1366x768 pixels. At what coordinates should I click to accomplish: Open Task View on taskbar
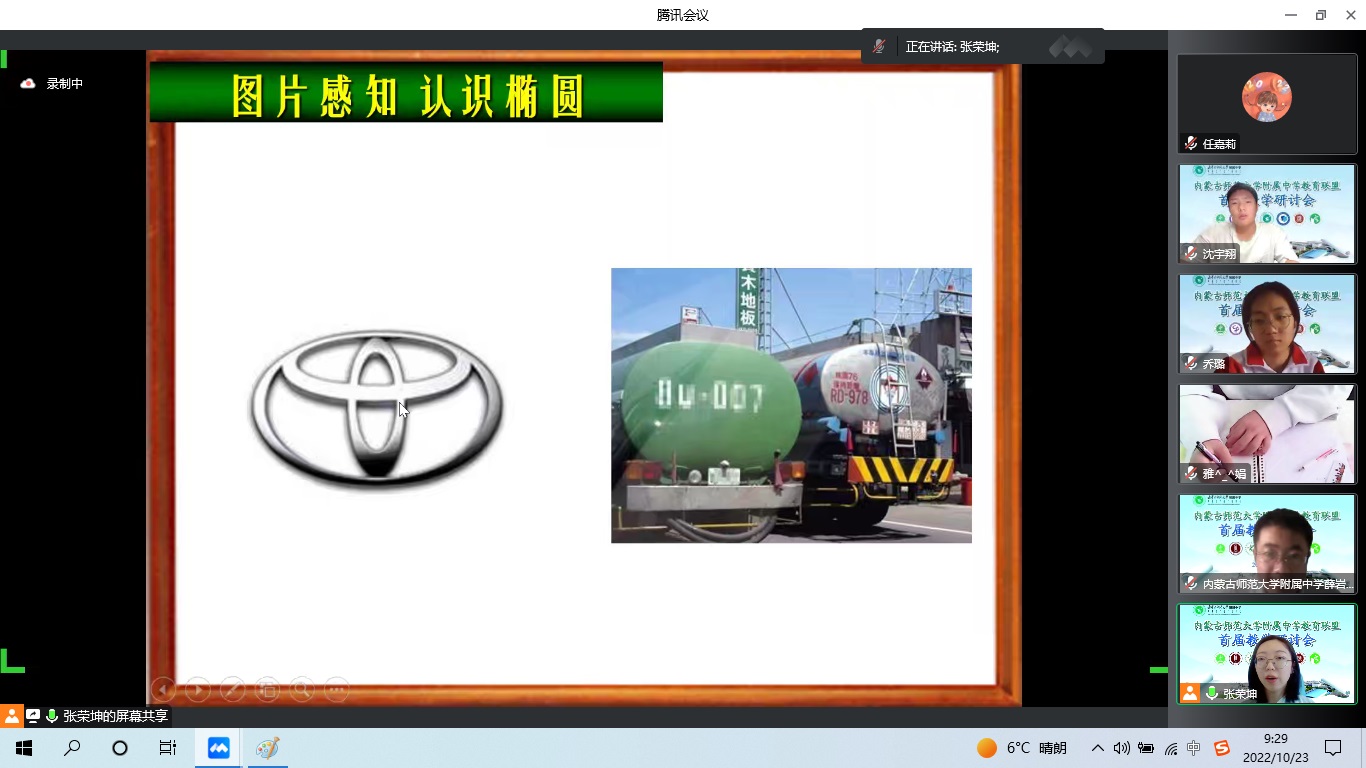coord(168,748)
